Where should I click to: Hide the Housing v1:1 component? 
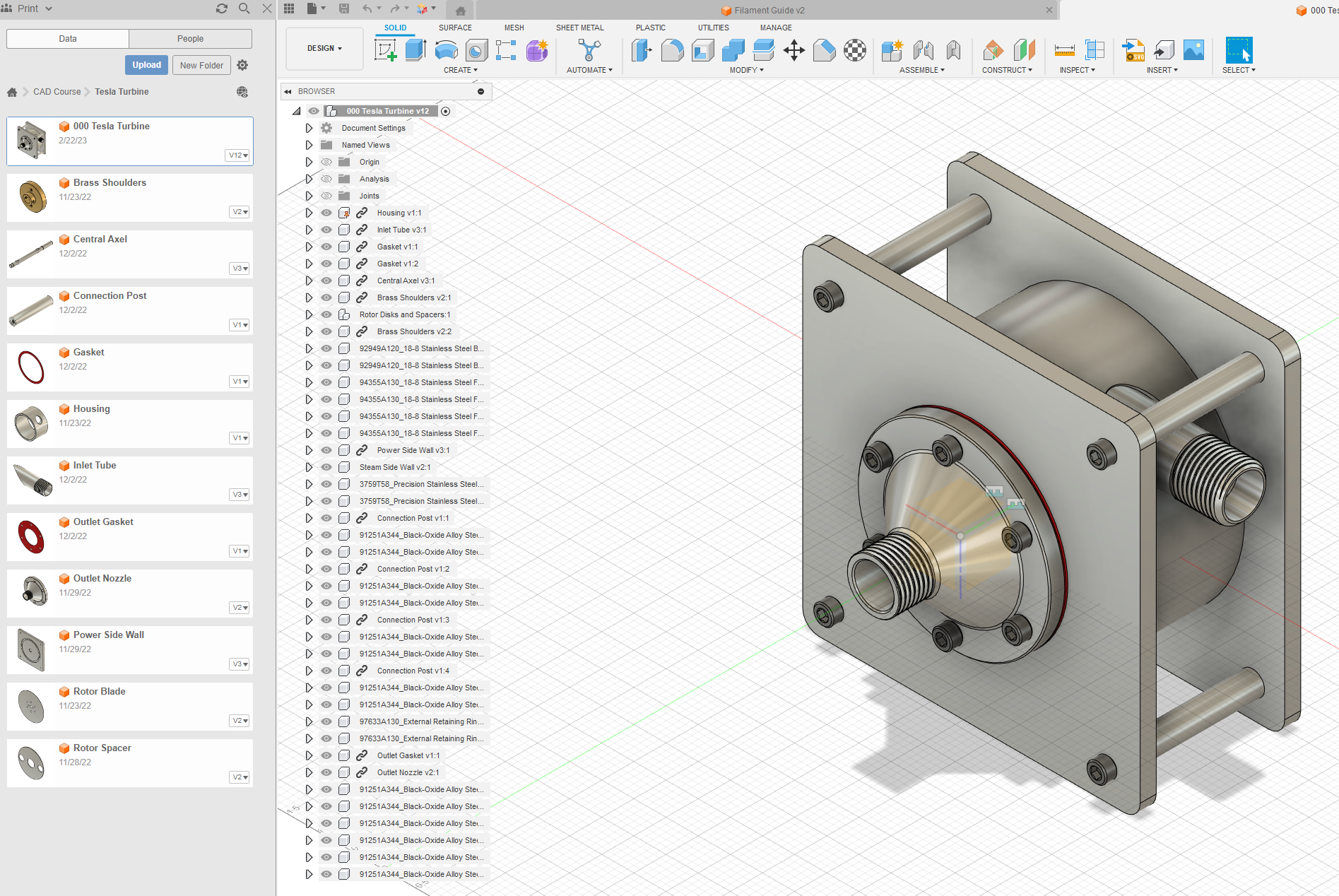(x=326, y=213)
